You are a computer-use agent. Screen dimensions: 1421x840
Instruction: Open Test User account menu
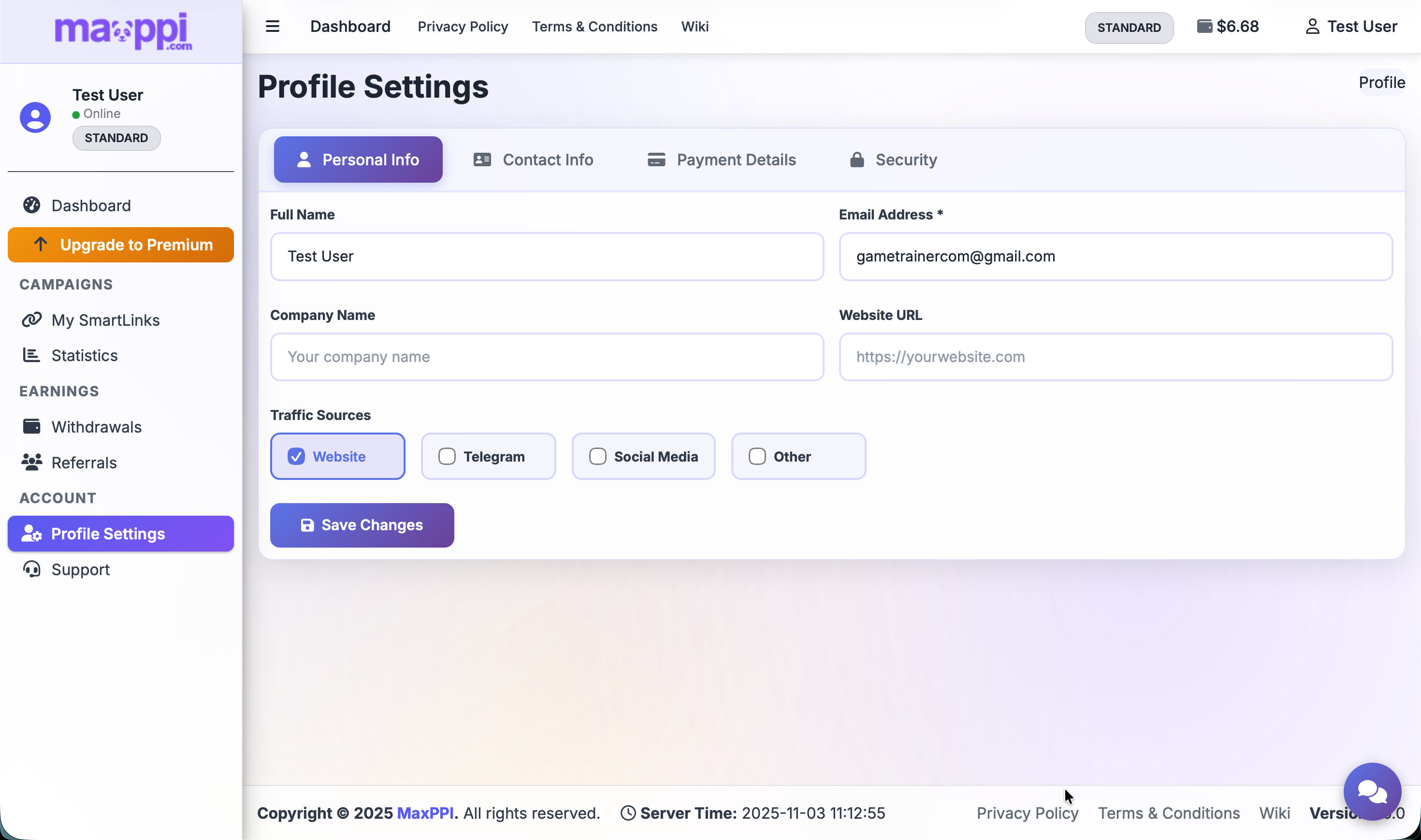click(x=1351, y=27)
